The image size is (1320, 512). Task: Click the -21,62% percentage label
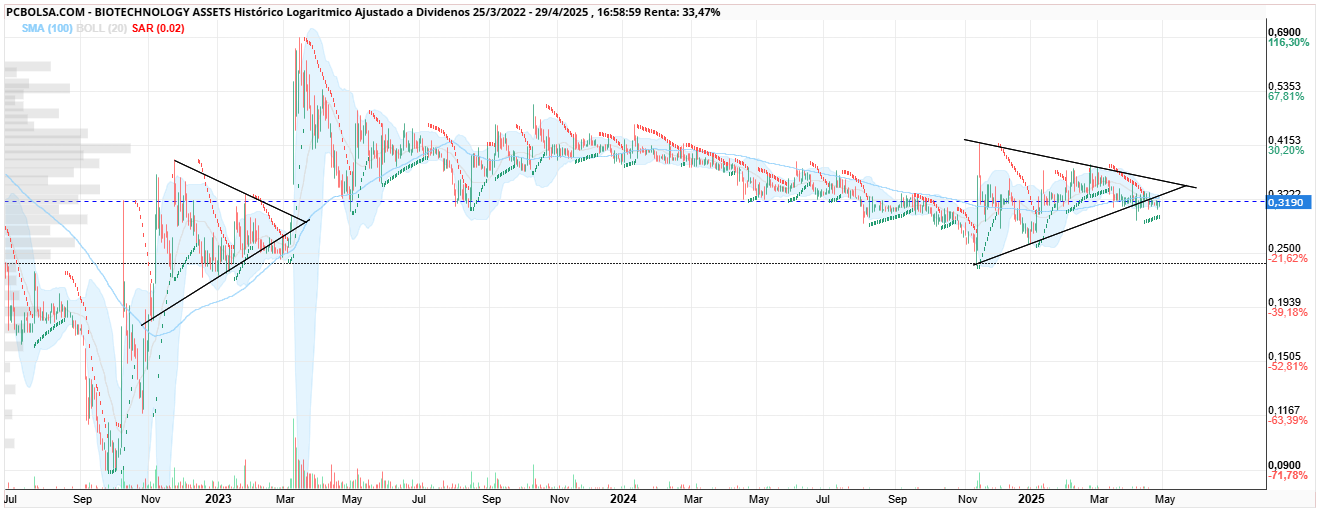click(x=1288, y=259)
